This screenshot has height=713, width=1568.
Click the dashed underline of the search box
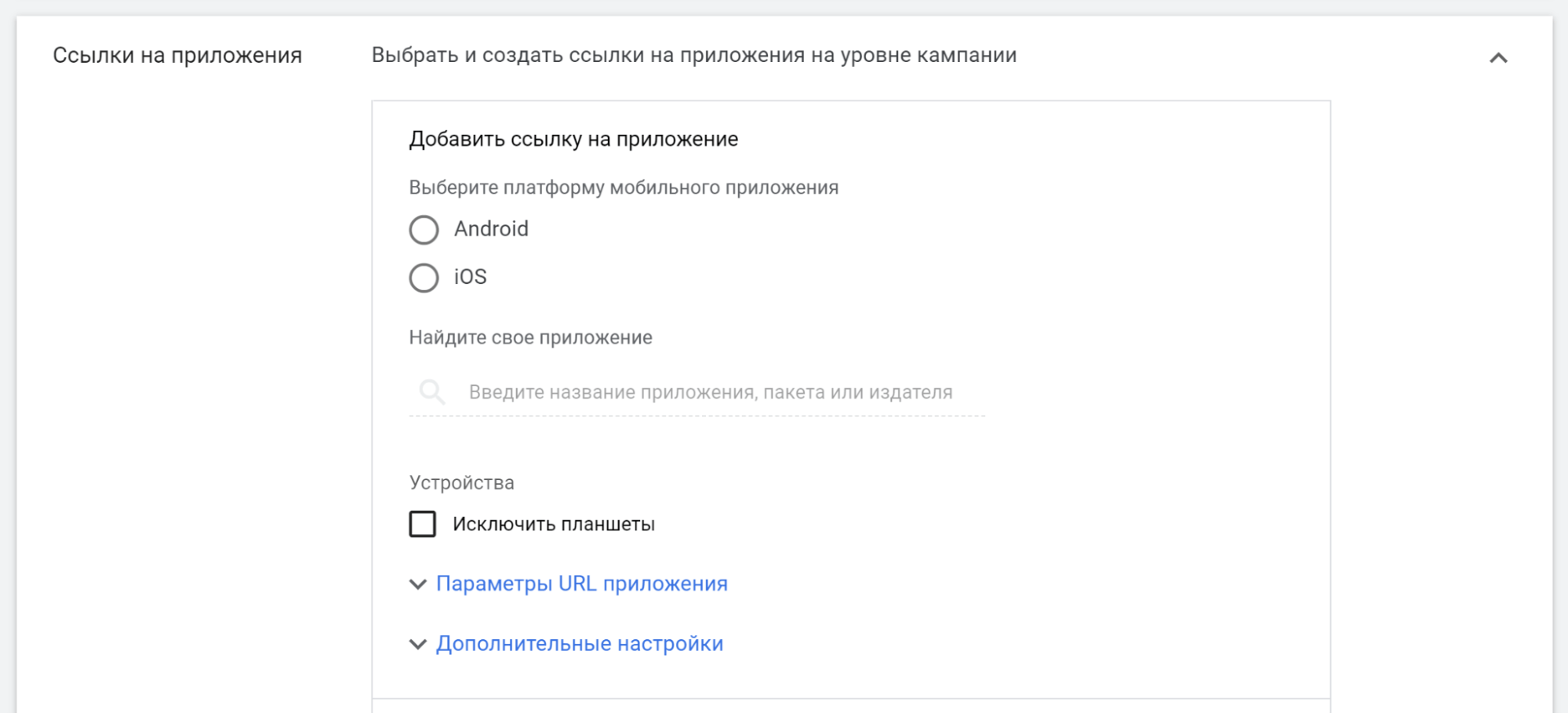click(697, 416)
